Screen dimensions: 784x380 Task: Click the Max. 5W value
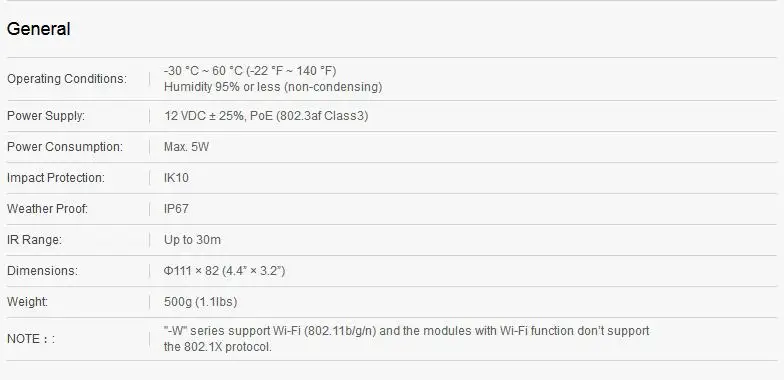186,147
